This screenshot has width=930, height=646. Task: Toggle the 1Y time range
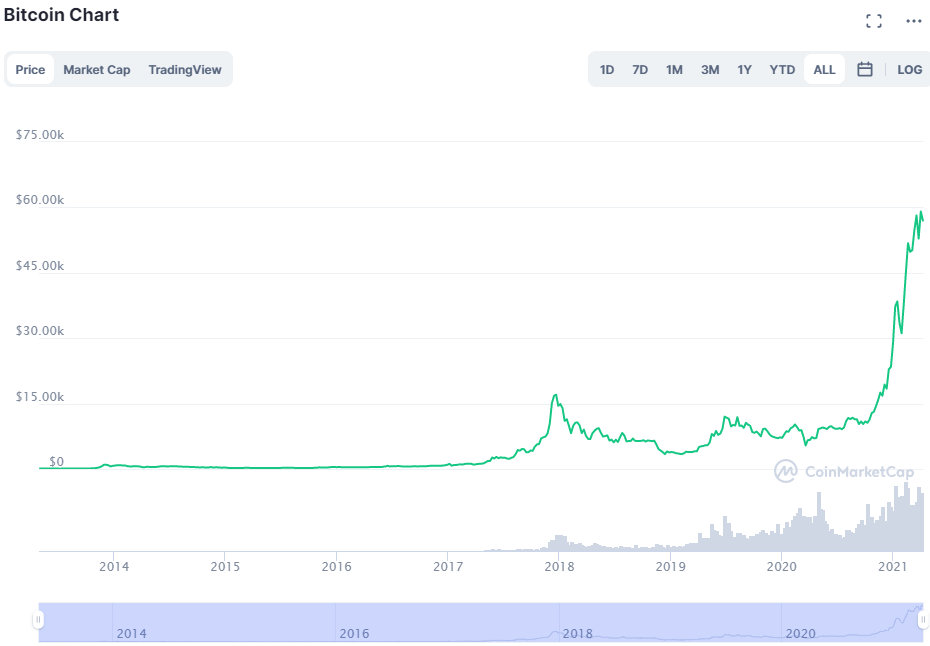click(x=744, y=69)
